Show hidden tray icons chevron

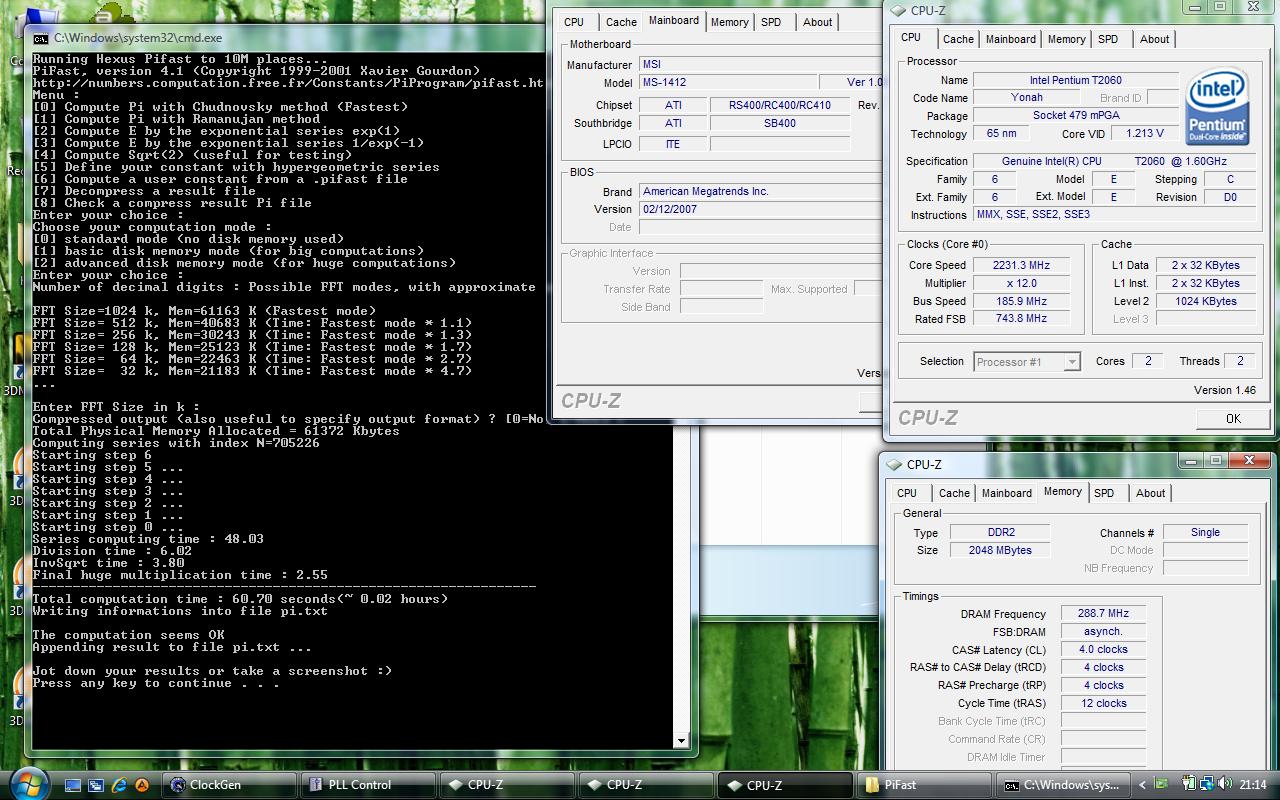click(1142, 785)
